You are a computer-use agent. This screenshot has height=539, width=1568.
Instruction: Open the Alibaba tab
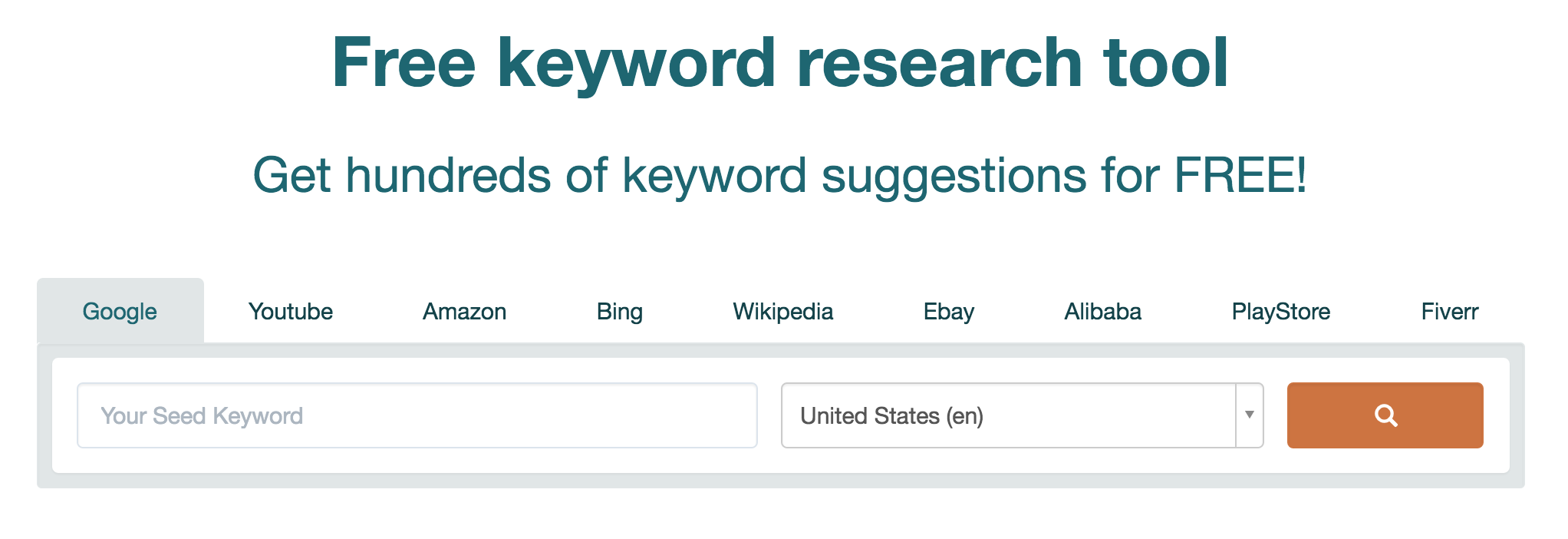(x=1103, y=312)
